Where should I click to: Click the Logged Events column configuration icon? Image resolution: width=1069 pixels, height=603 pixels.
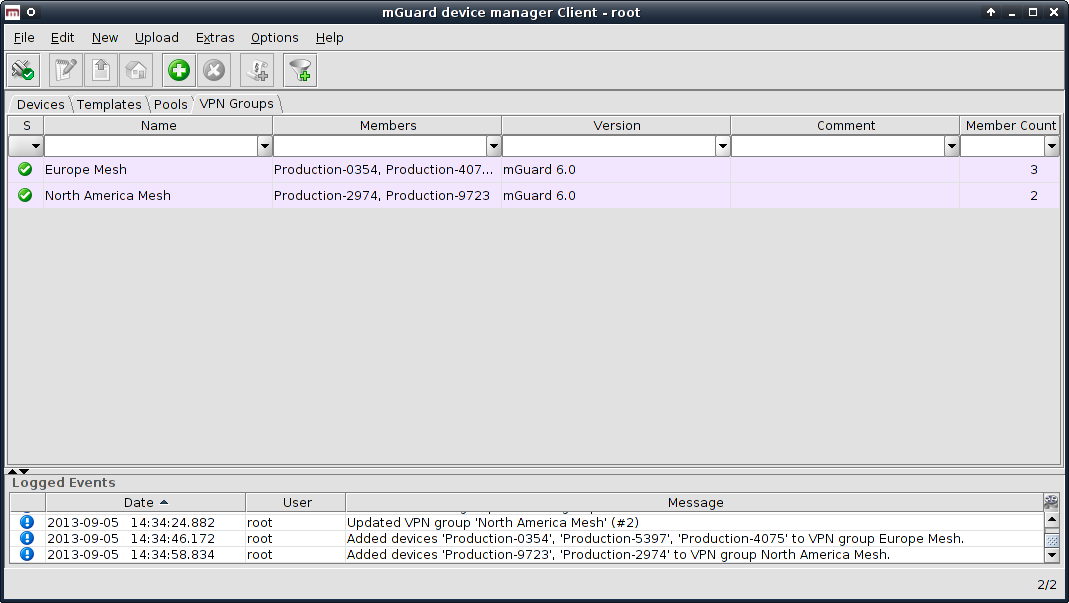pos(1051,502)
